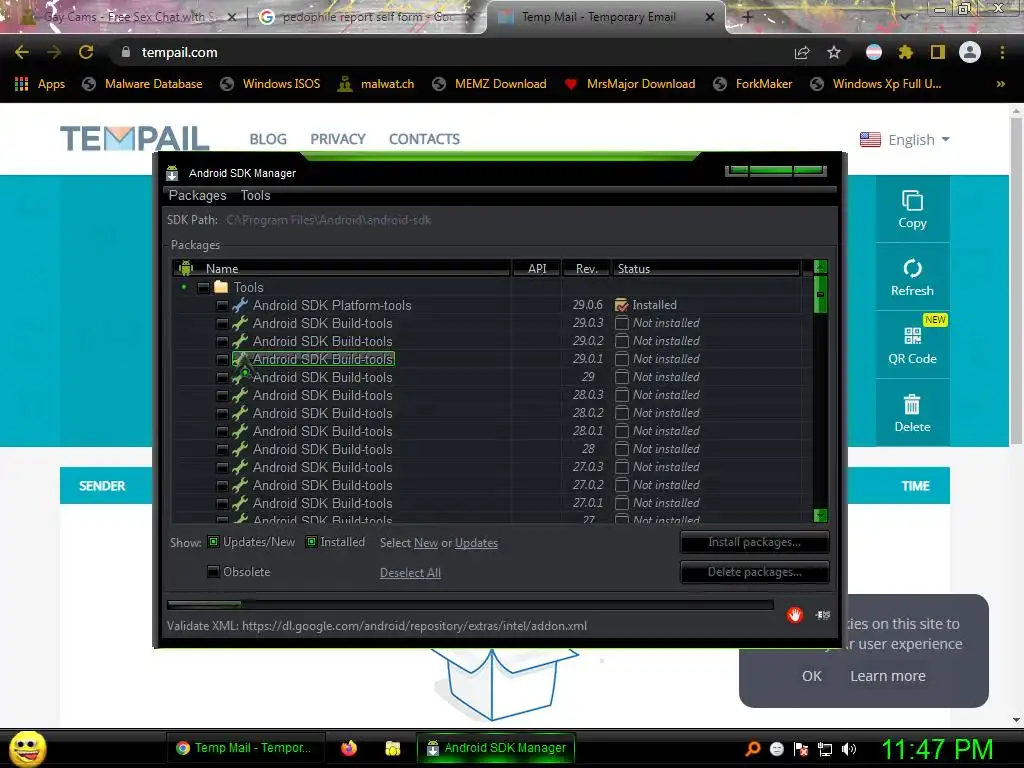1024x768 pixels.
Task: Click the magnifier icon in the system tray
Action: tap(753, 748)
